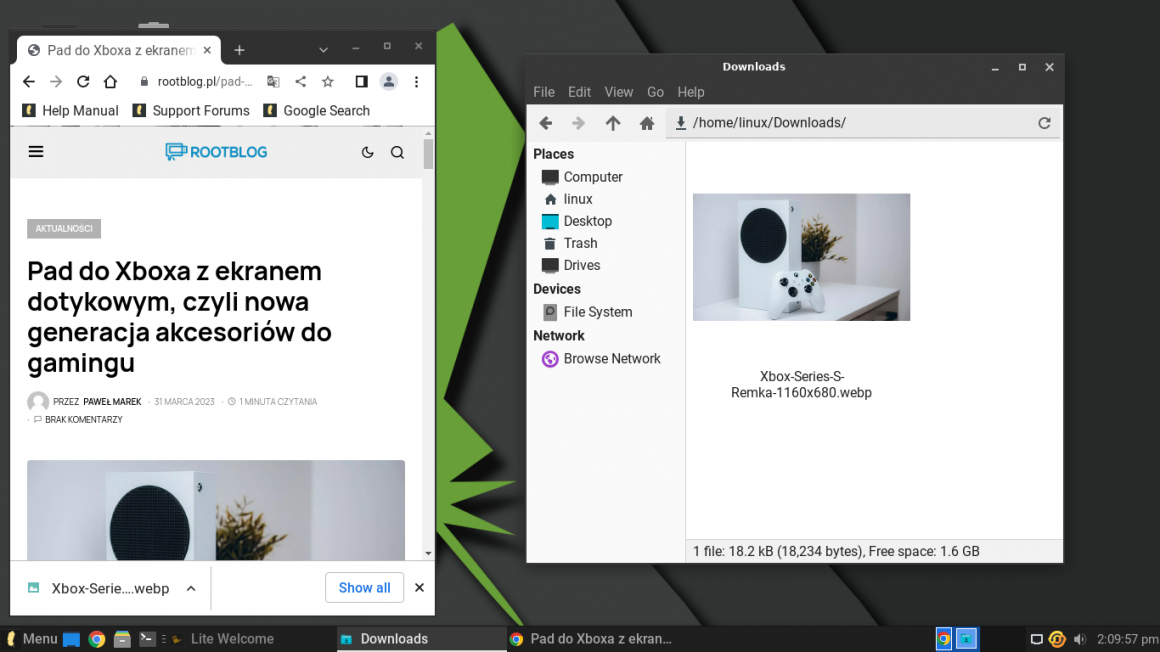Expand options for the downloaded webp file

190,588
